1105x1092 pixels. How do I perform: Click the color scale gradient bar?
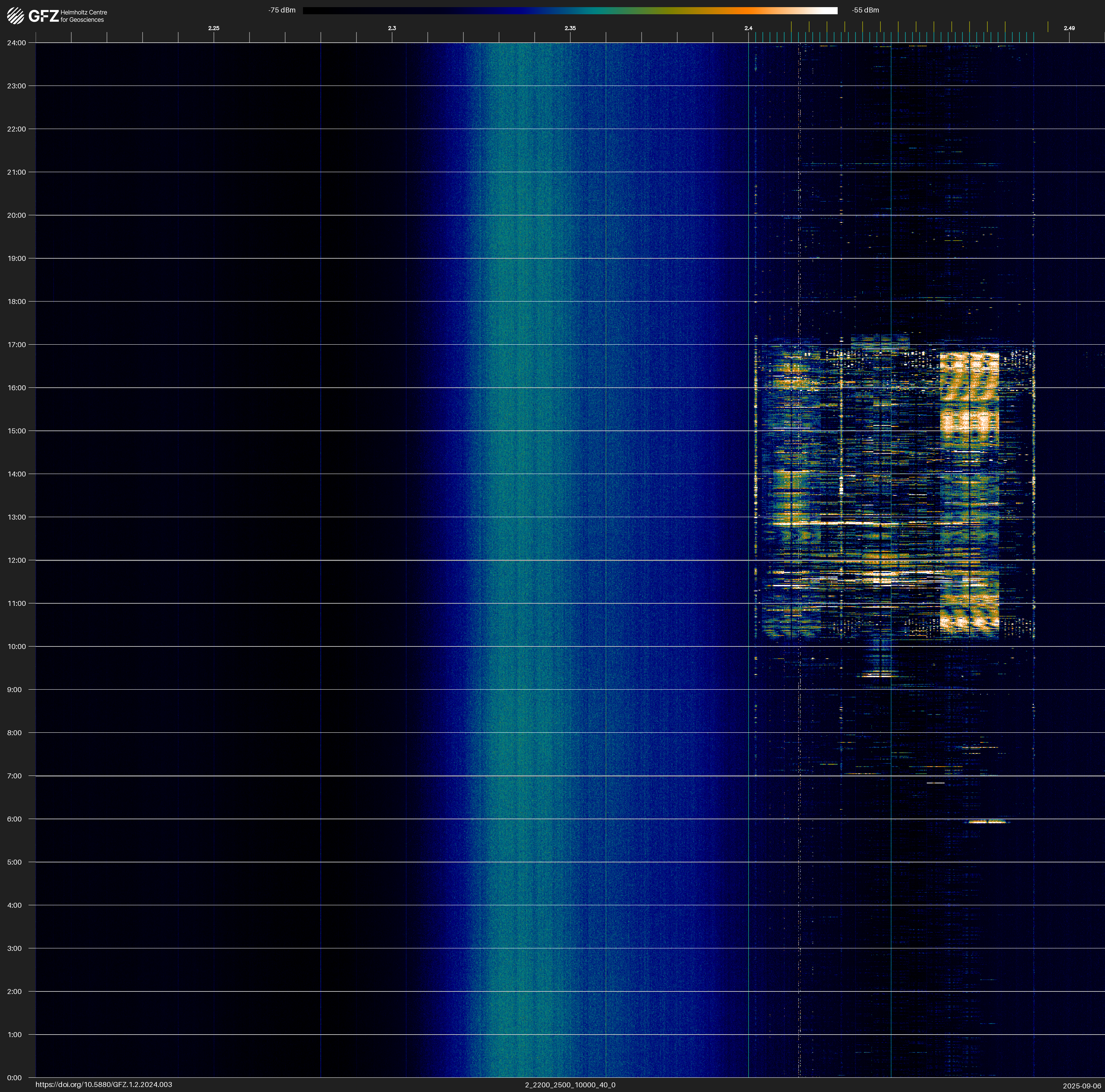pos(570,10)
